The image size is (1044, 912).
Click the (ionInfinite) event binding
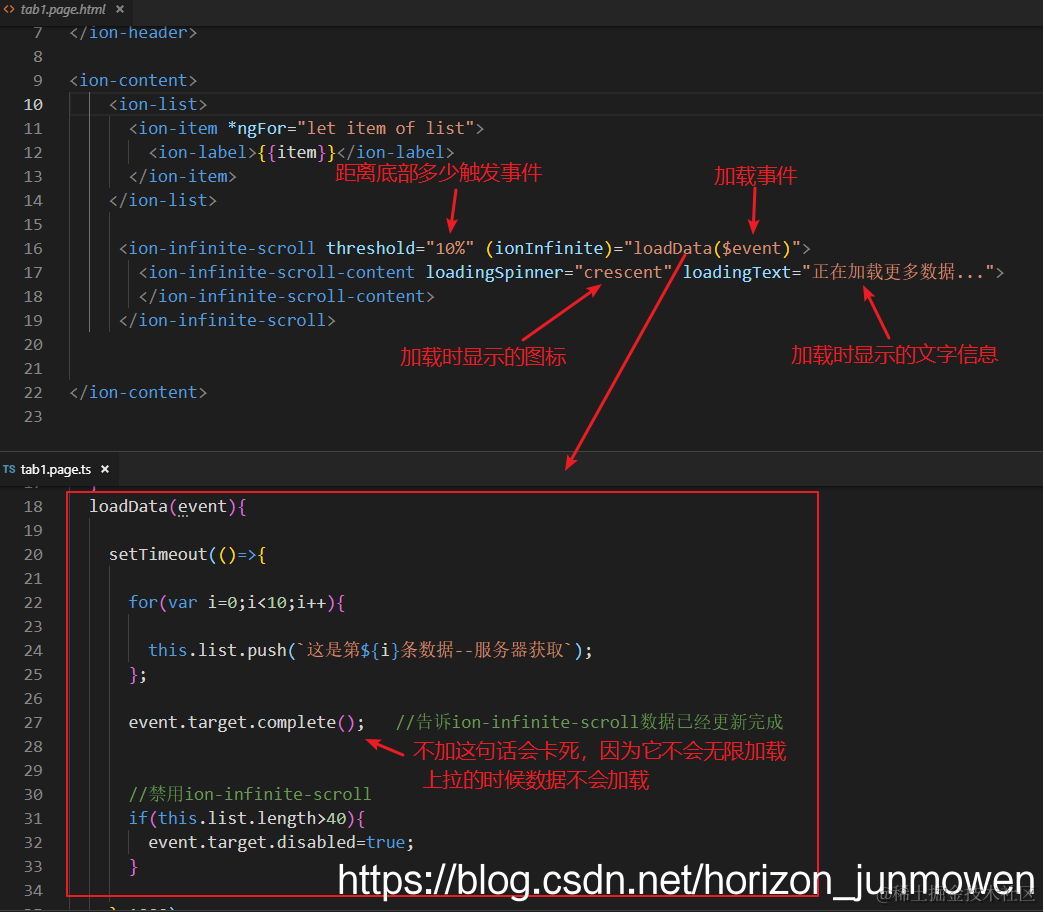(549, 248)
